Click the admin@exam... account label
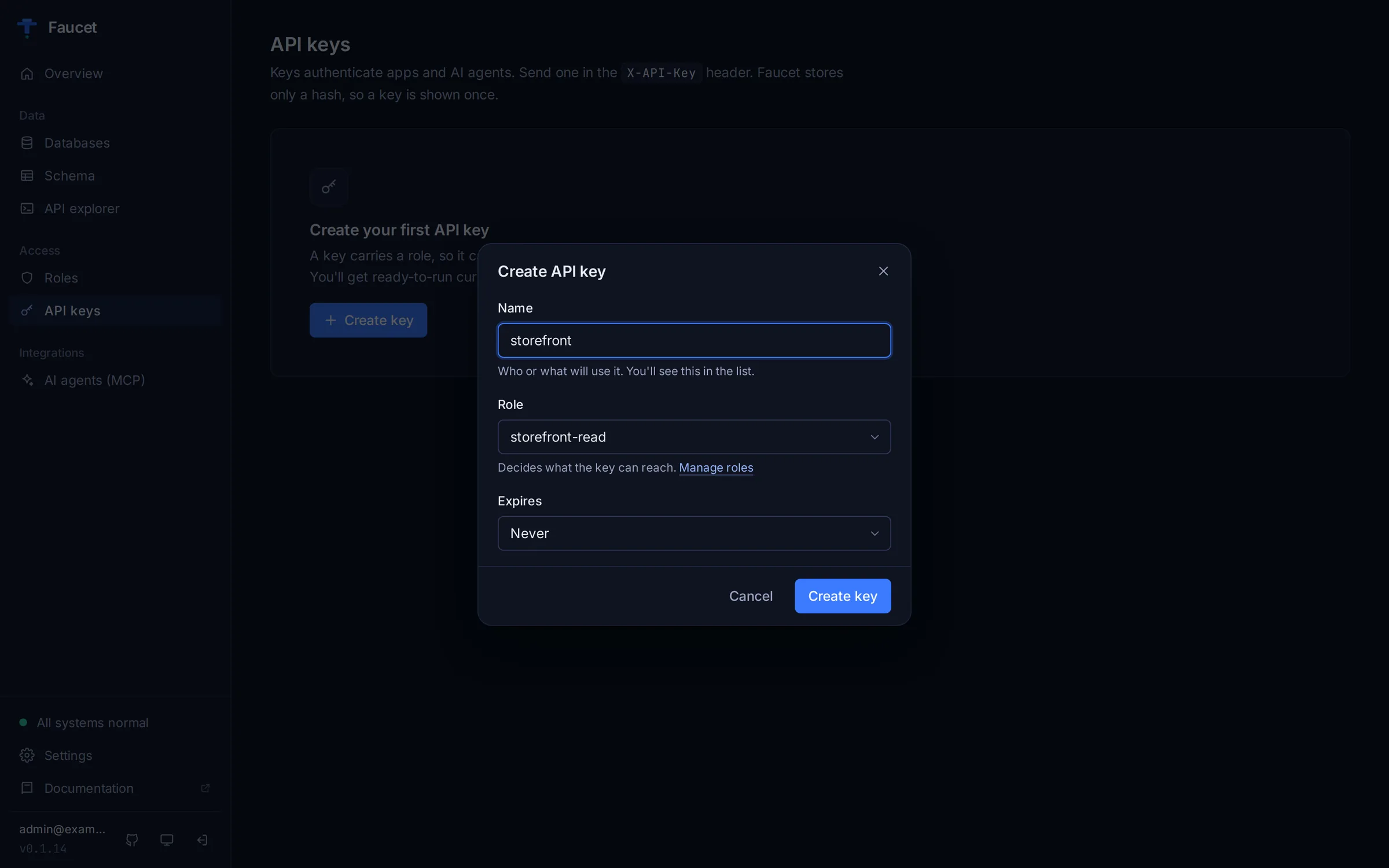Image resolution: width=1389 pixels, height=868 pixels. coord(63,829)
